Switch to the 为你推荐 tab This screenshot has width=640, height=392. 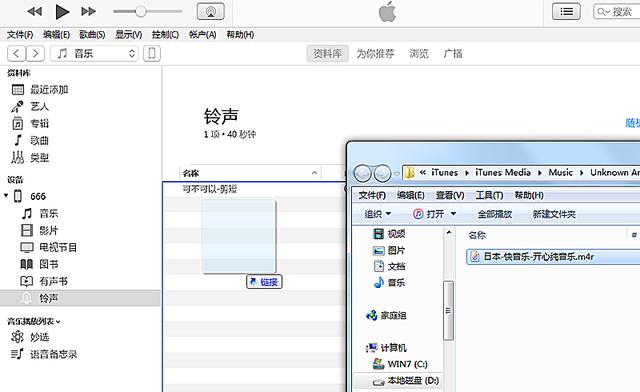[376, 53]
